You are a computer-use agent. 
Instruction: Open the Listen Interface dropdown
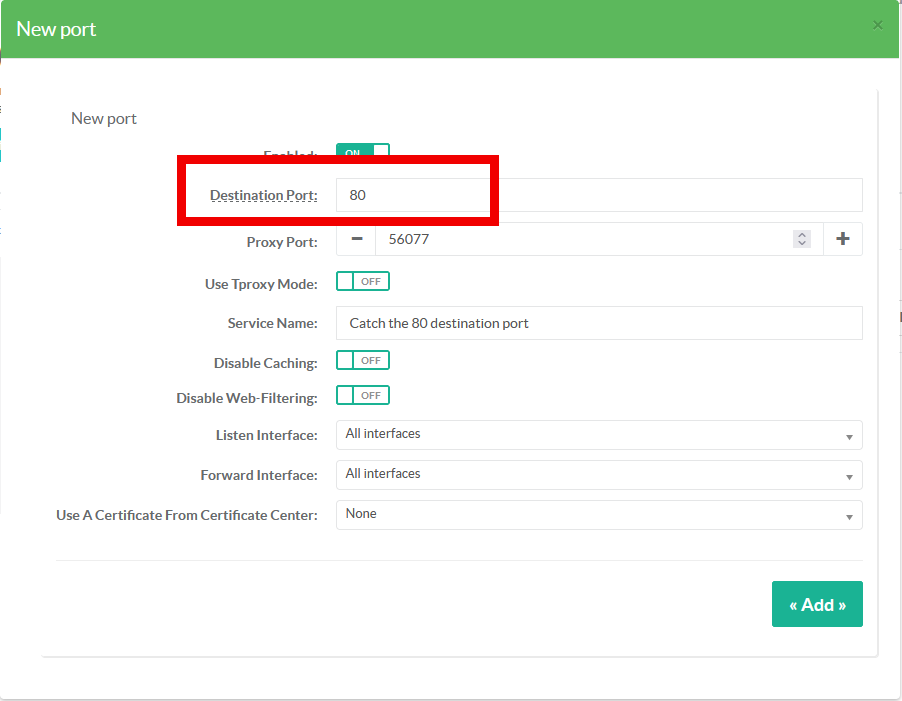[598, 435]
